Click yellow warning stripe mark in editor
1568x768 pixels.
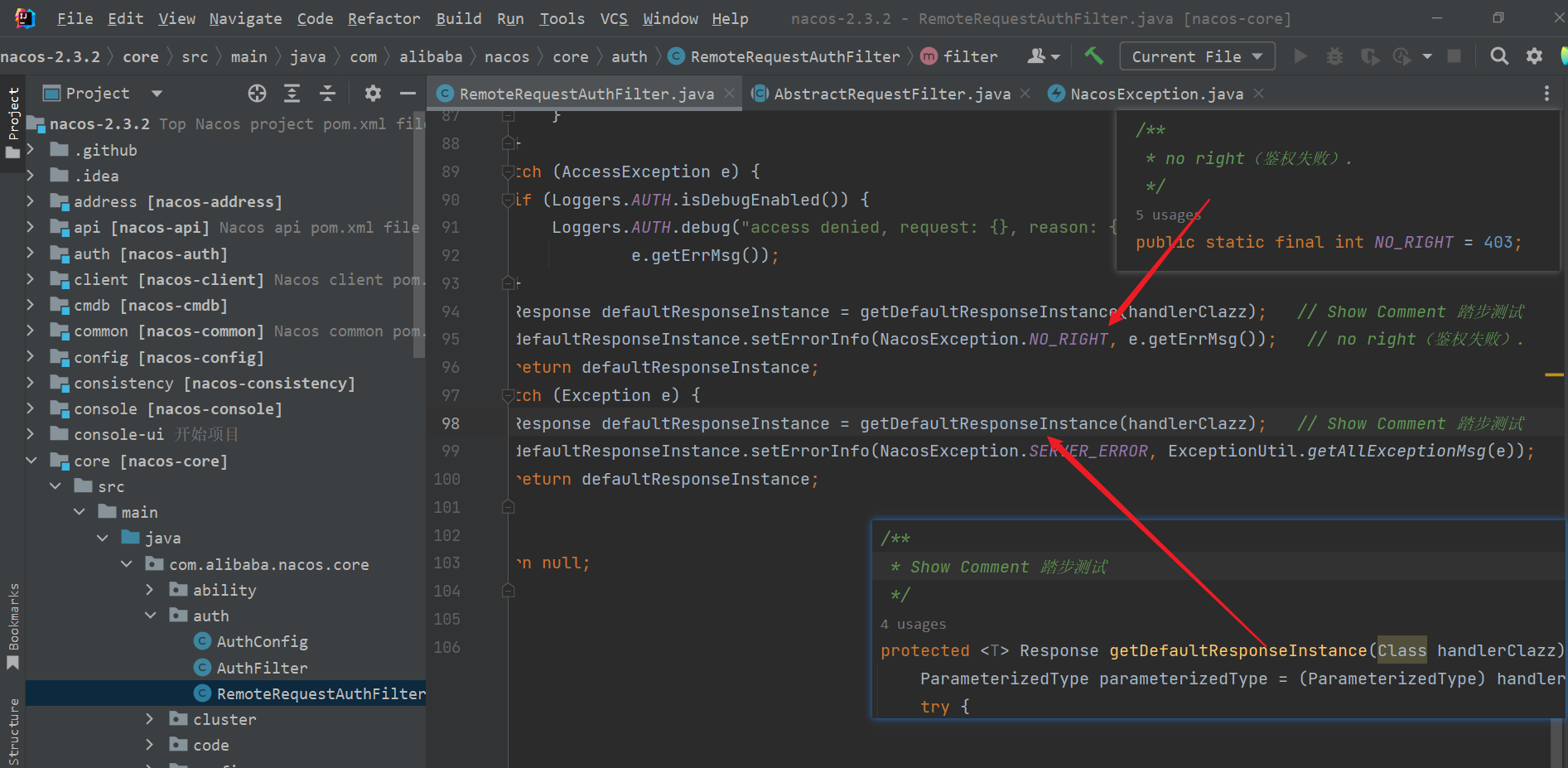(1554, 375)
